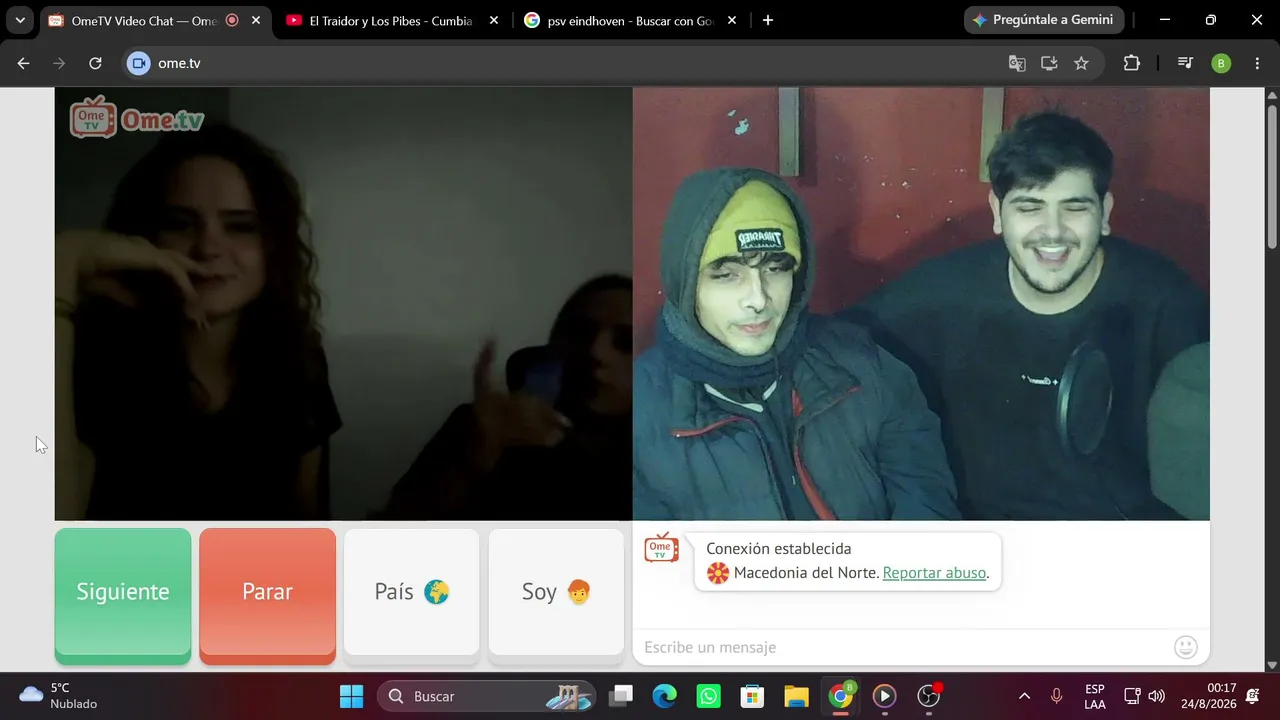Open the volume speaker tray icon
1280x720 pixels.
click(1157, 696)
